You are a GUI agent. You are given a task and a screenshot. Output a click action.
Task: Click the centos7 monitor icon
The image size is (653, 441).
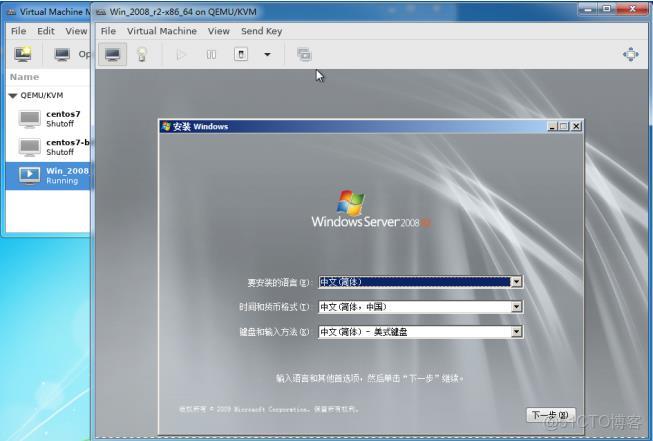[30, 119]
